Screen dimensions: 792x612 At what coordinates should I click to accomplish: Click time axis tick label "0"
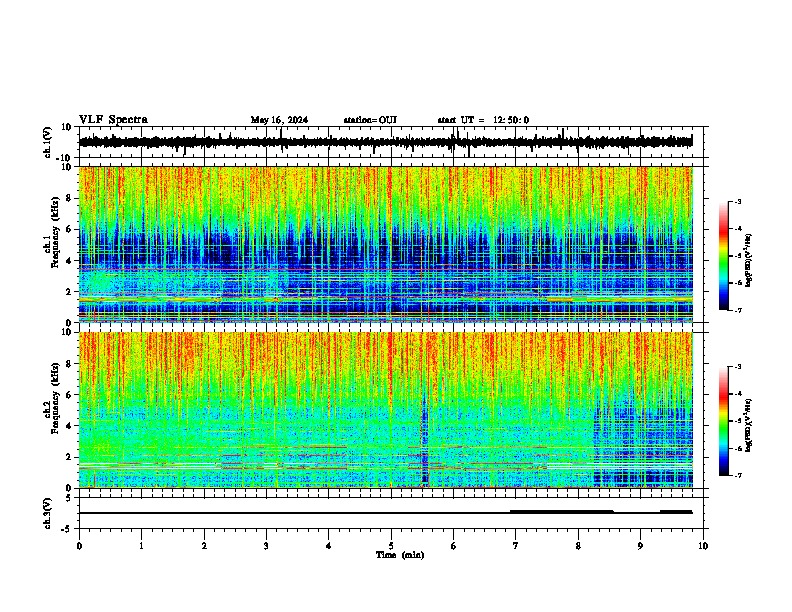click(x=79, y=546)
